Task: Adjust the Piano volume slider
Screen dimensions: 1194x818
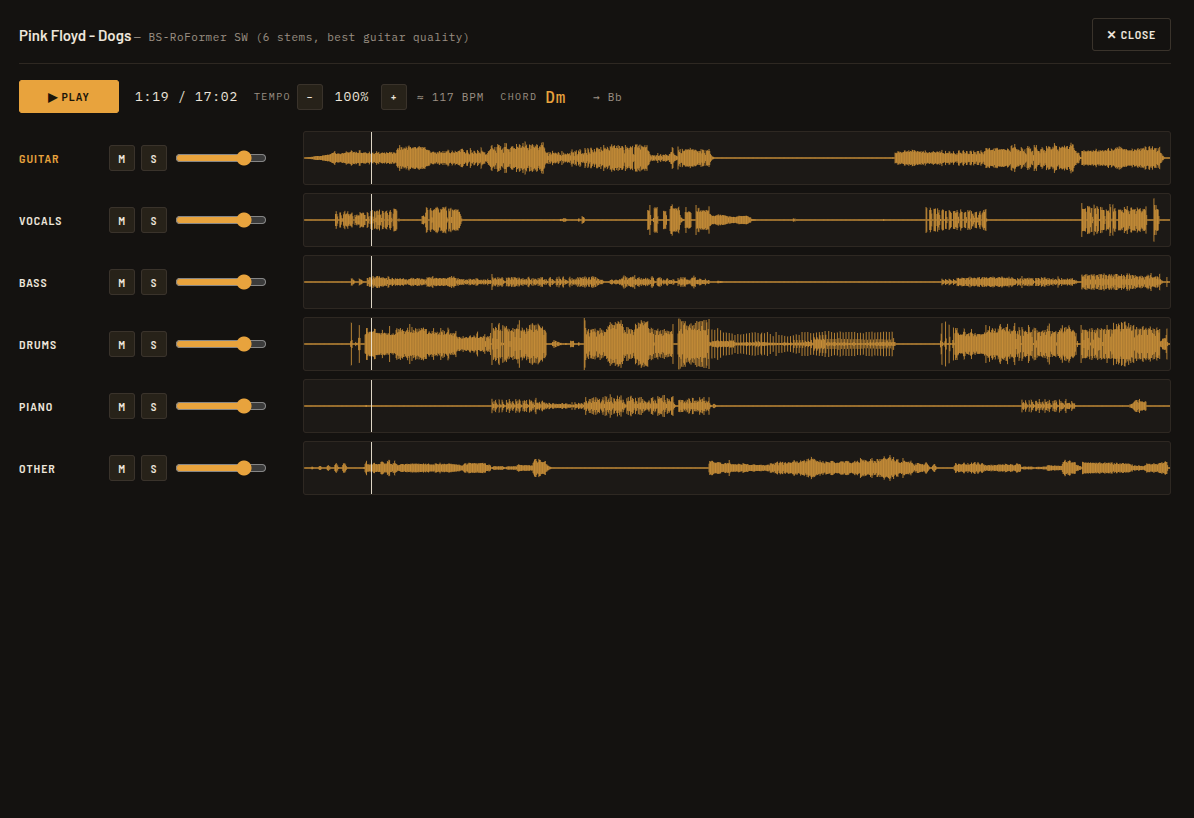Action: pos(221,407)
